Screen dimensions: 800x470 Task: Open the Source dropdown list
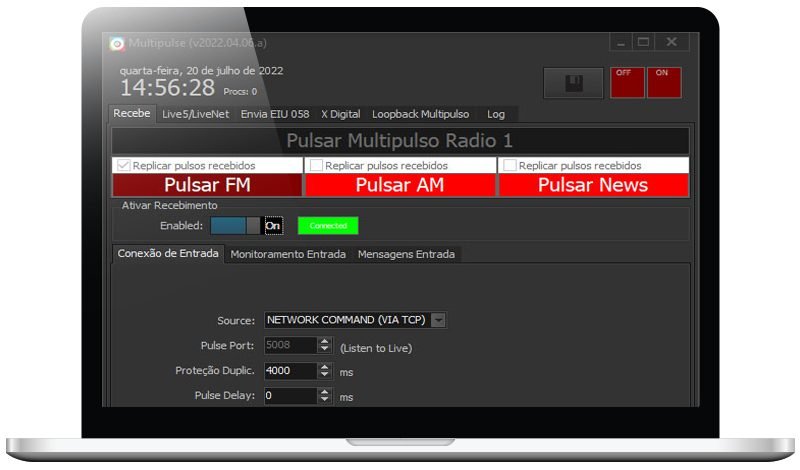pos(438,320)
